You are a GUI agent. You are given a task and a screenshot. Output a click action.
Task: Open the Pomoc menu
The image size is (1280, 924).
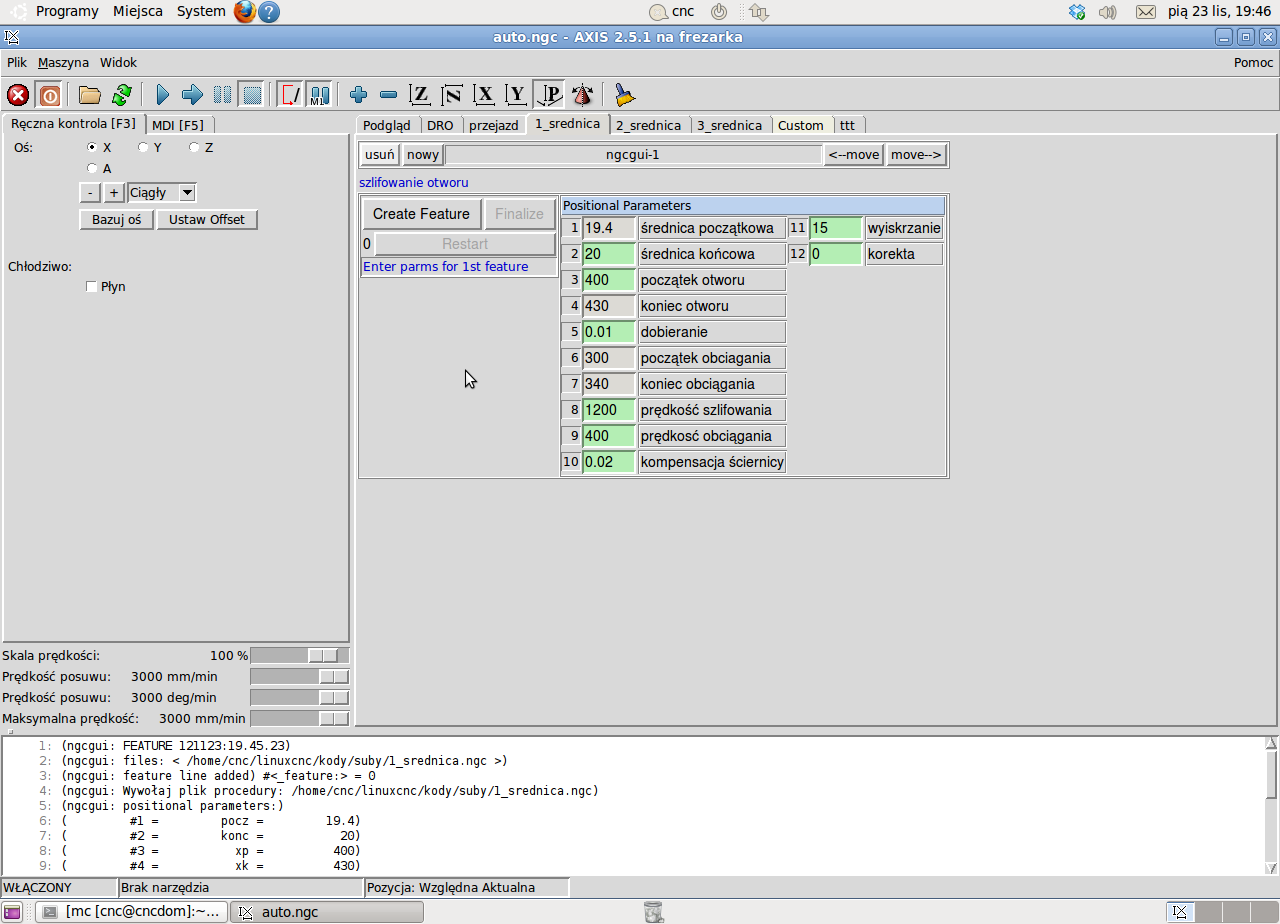click(x=1254, y=62)
